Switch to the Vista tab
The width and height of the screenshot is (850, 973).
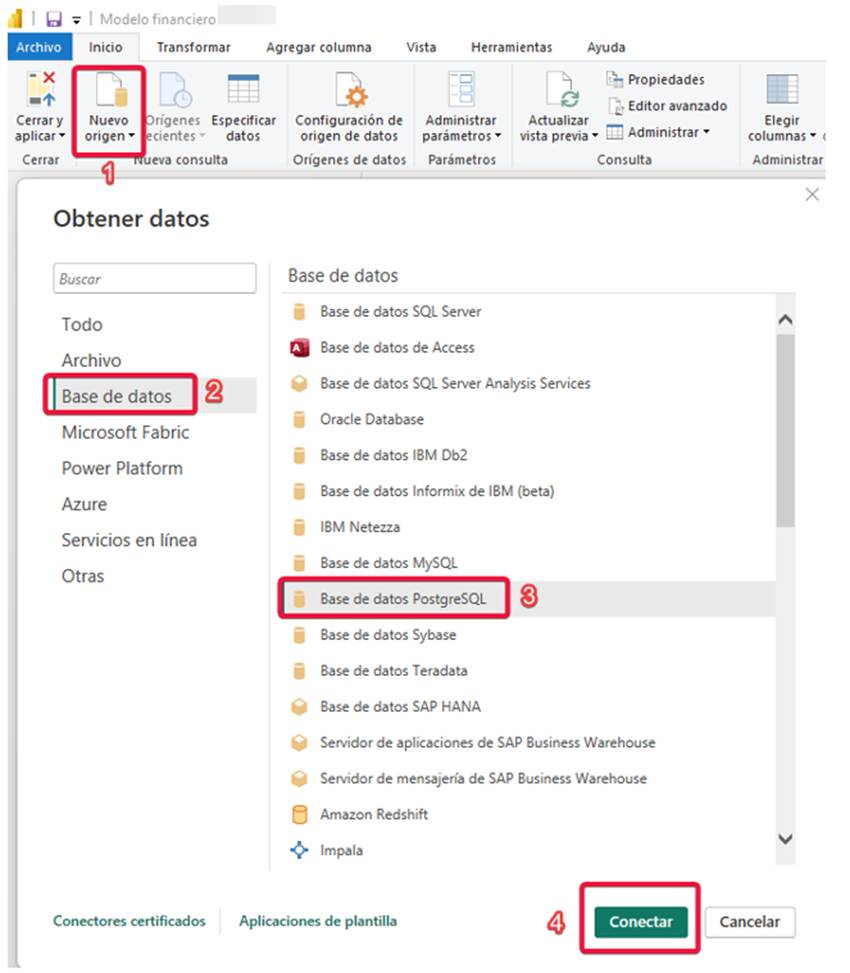pos(421,47)
